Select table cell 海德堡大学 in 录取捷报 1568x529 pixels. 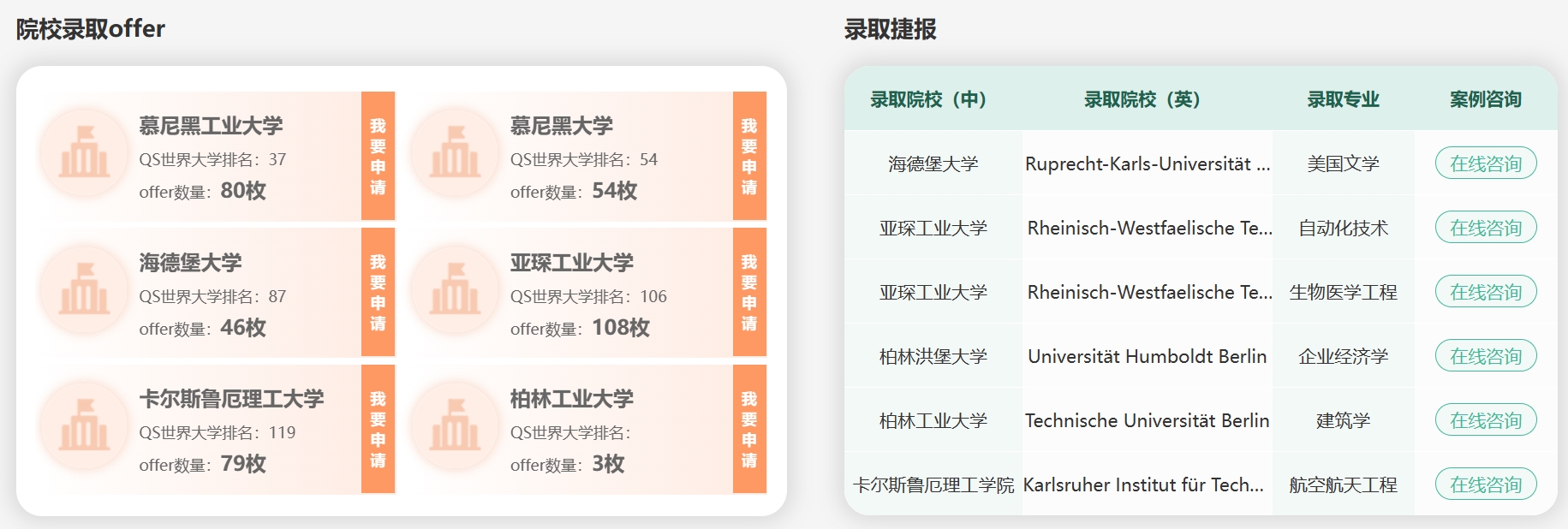[933, 163]
